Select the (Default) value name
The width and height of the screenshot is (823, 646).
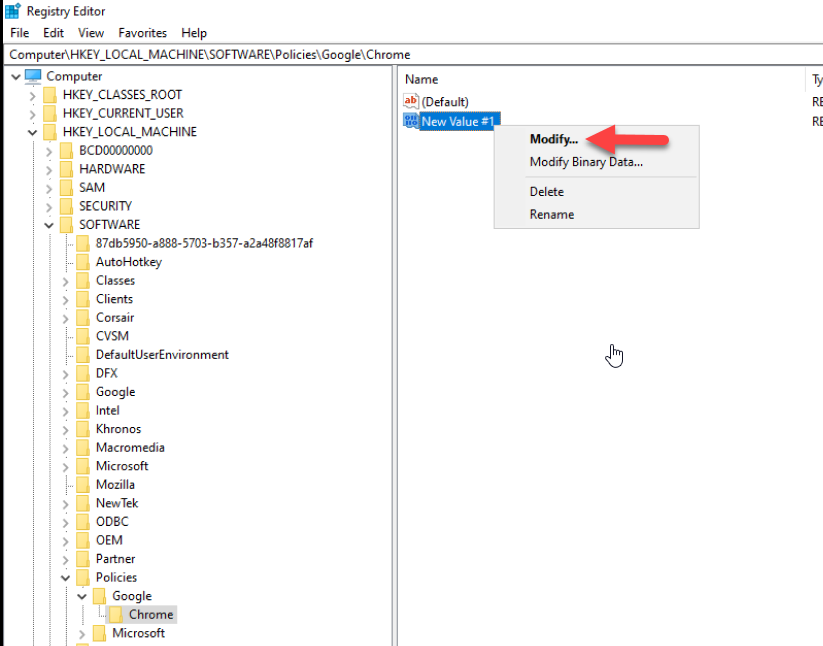click(x=445, y=101)
